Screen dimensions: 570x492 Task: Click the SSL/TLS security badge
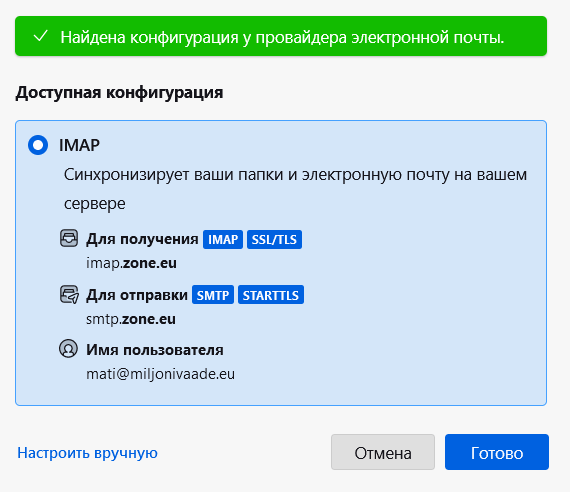coord(274,240)
